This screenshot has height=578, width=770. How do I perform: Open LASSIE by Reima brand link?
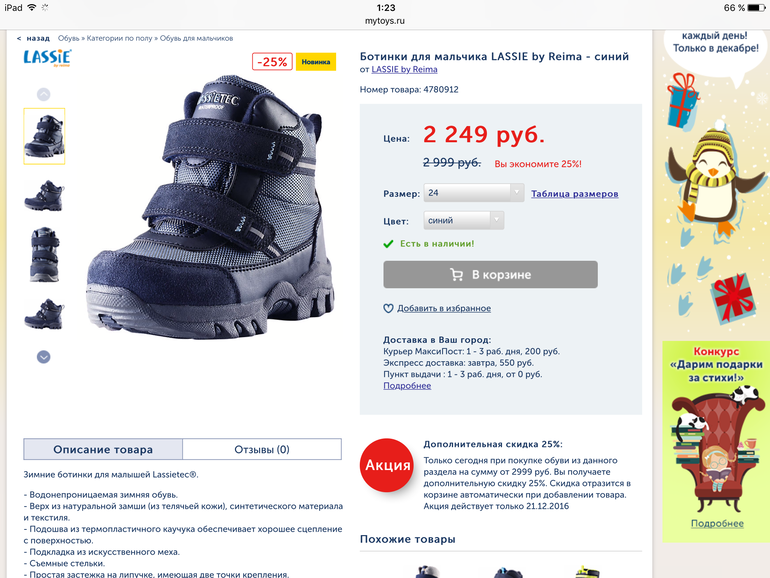point(404,69)
